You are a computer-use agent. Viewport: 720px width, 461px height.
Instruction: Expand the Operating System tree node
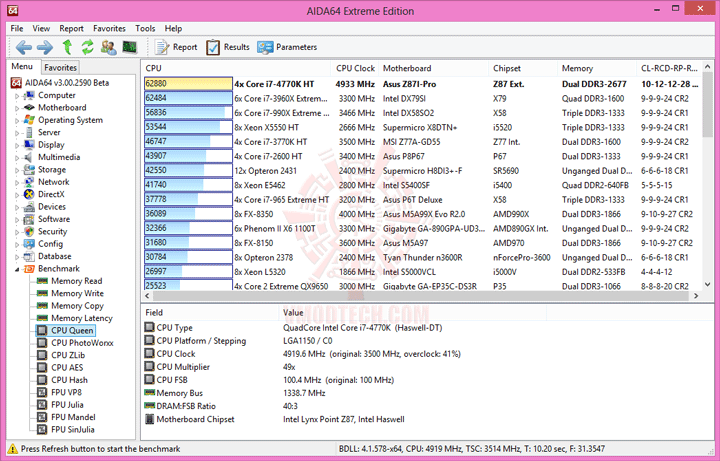(x=17, y=121)
